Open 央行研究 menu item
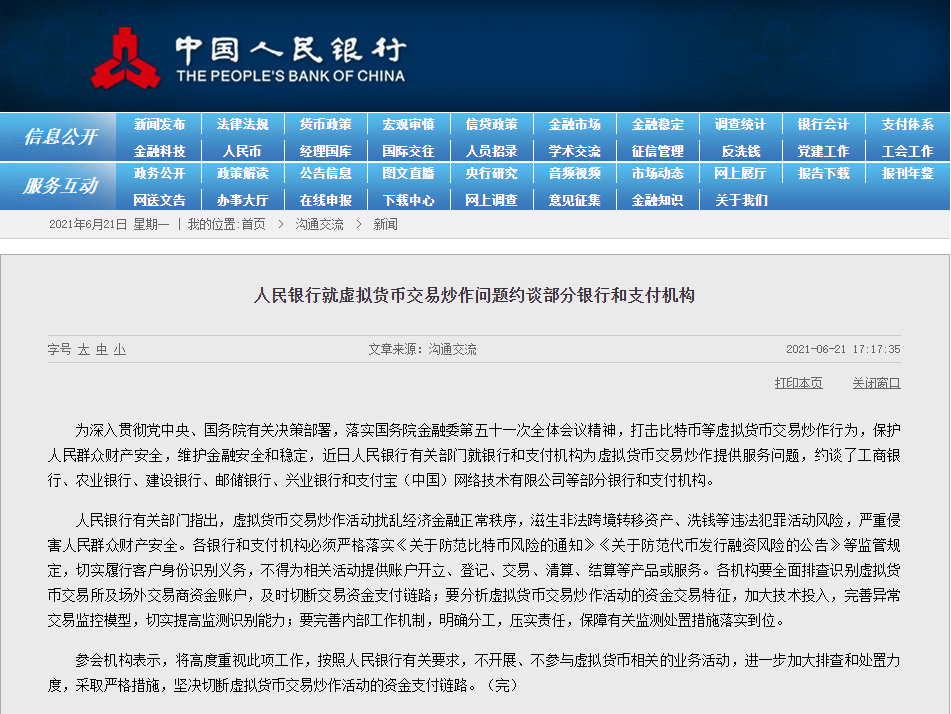 point(491,173)
